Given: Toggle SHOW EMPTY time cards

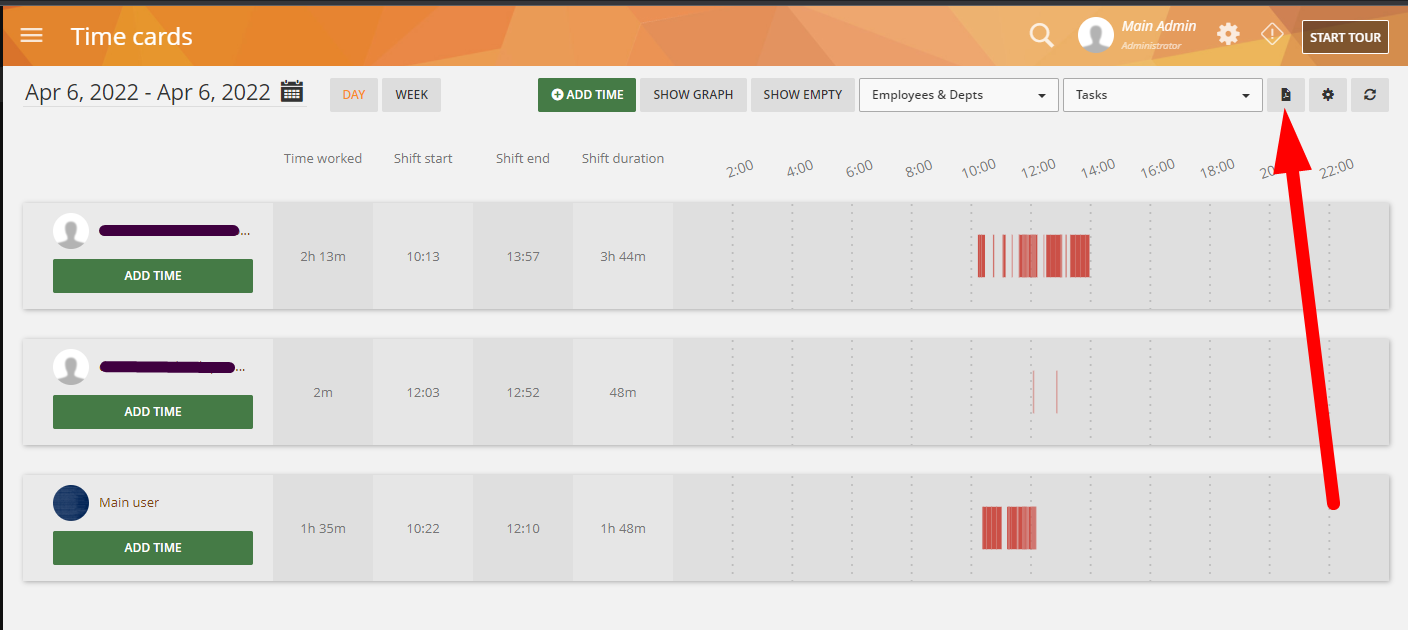Looking at the screenshot, I should click(802, 95).
